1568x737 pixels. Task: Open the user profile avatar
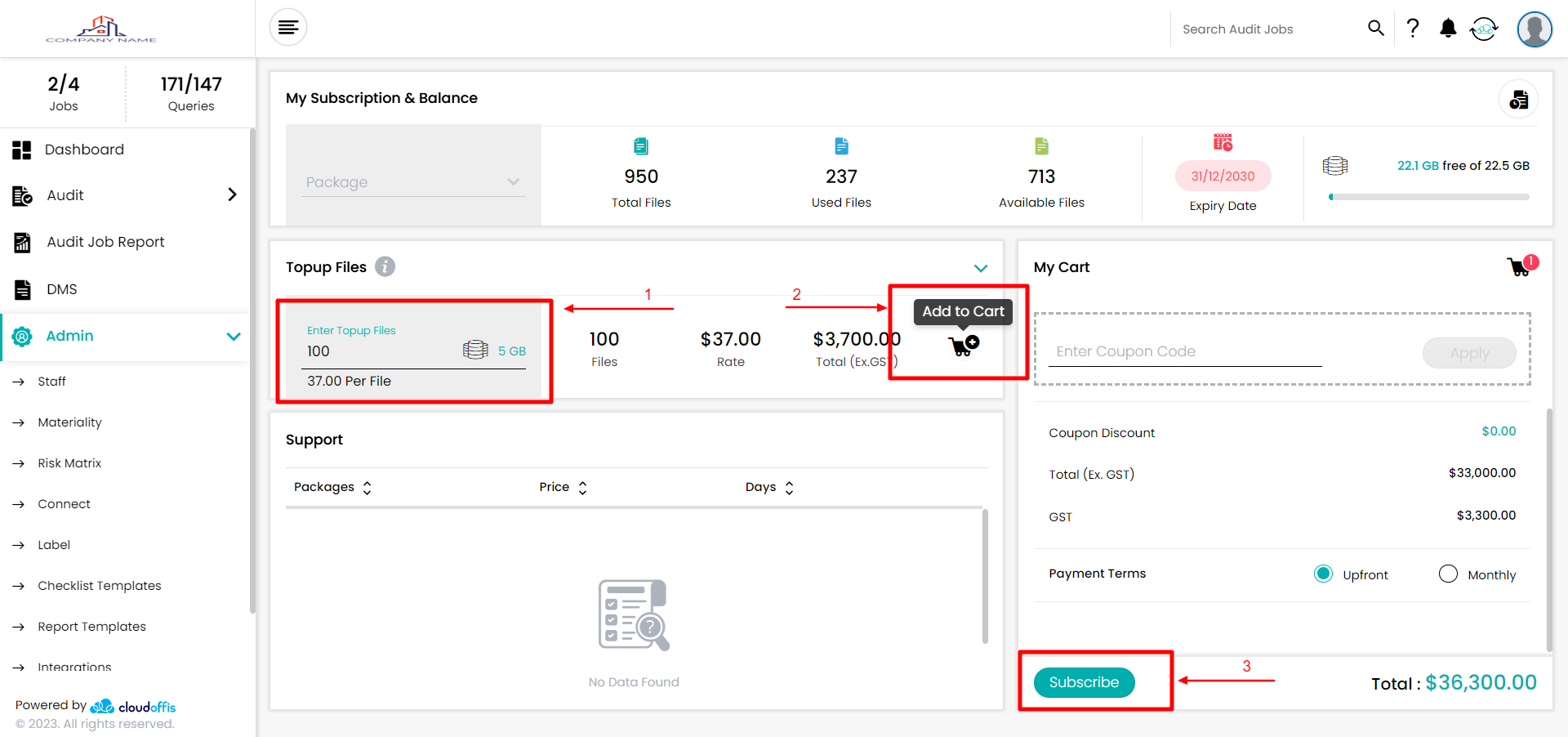click(x=1535, y=29)
